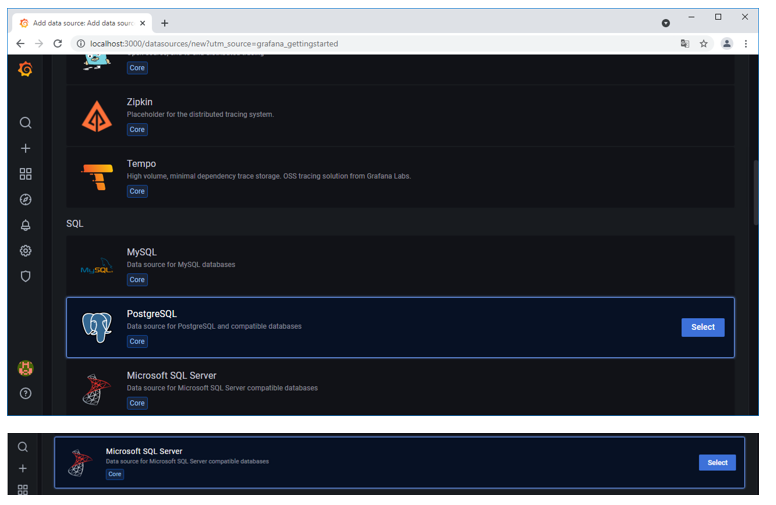This screenshot has width=776, height=505.
Task: Open the Configuration gear icon
Action: pyautogui.click(x=25, y=251)
